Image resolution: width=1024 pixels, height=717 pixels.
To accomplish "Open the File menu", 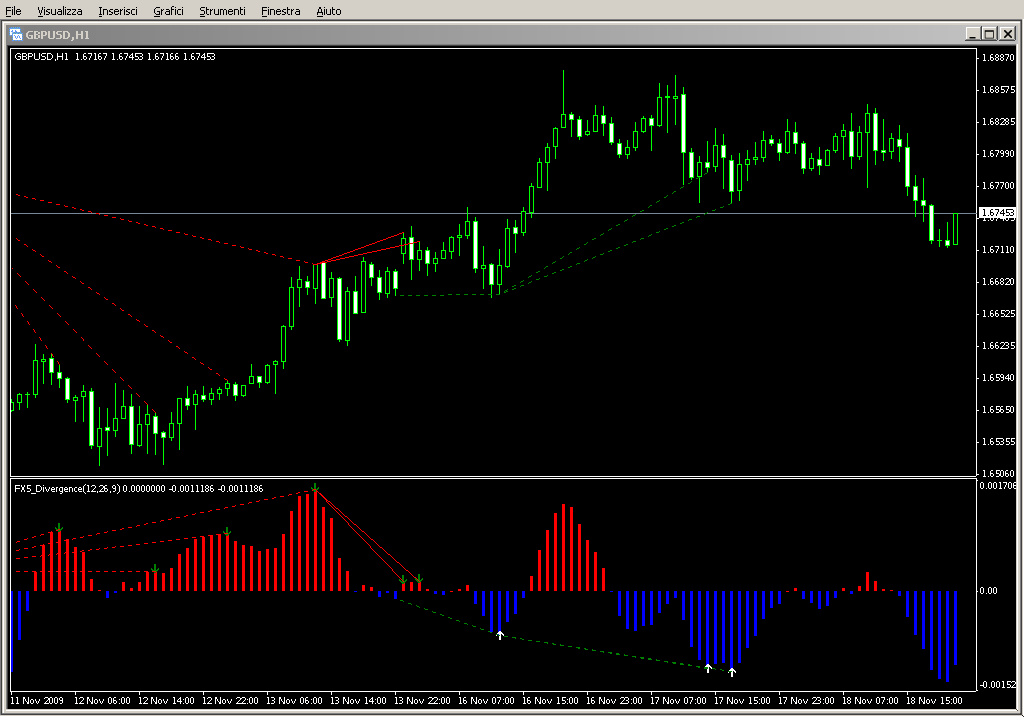I will pos(13,11).
